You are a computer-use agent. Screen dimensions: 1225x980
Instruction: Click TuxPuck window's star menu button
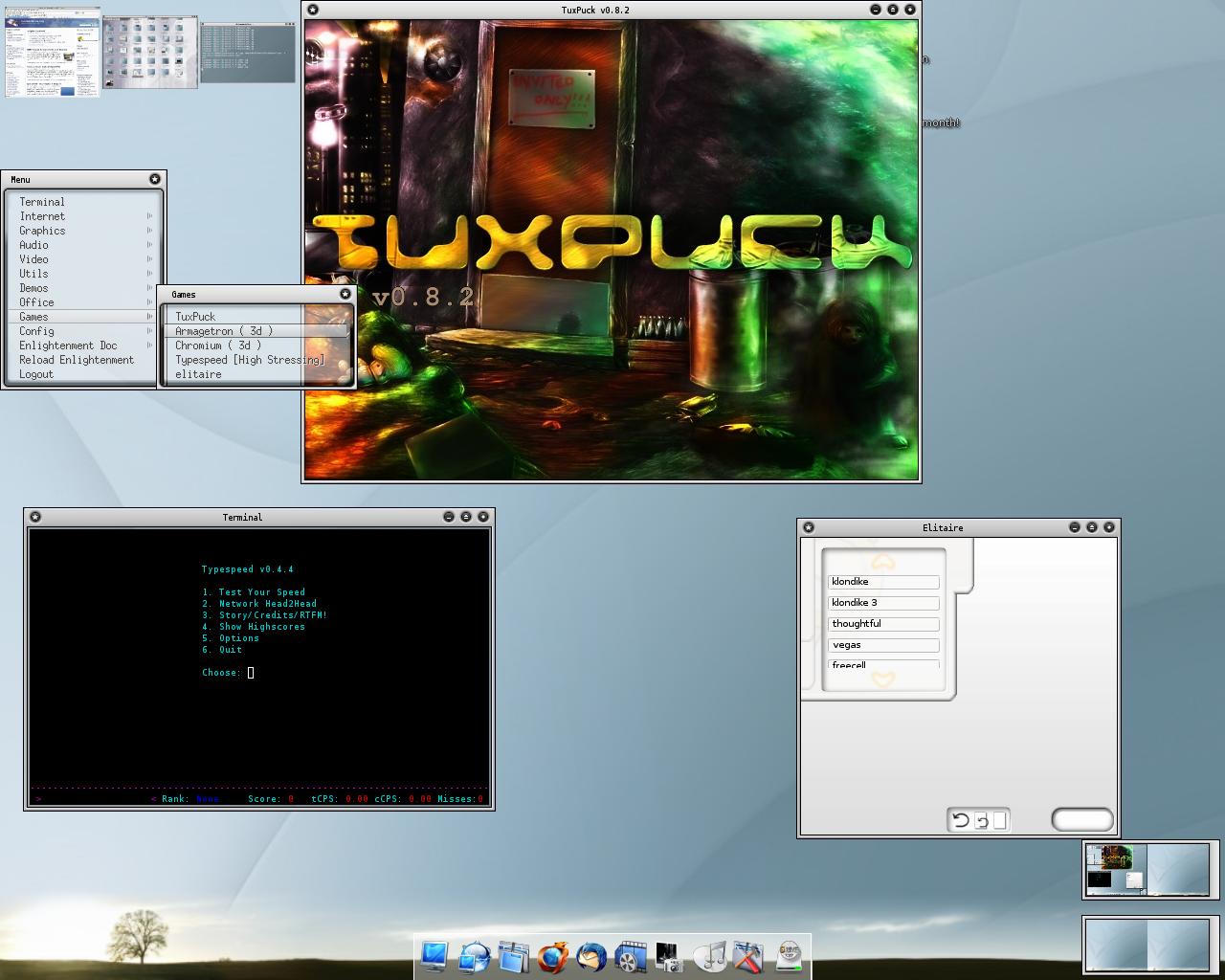[x=313, y=10]
